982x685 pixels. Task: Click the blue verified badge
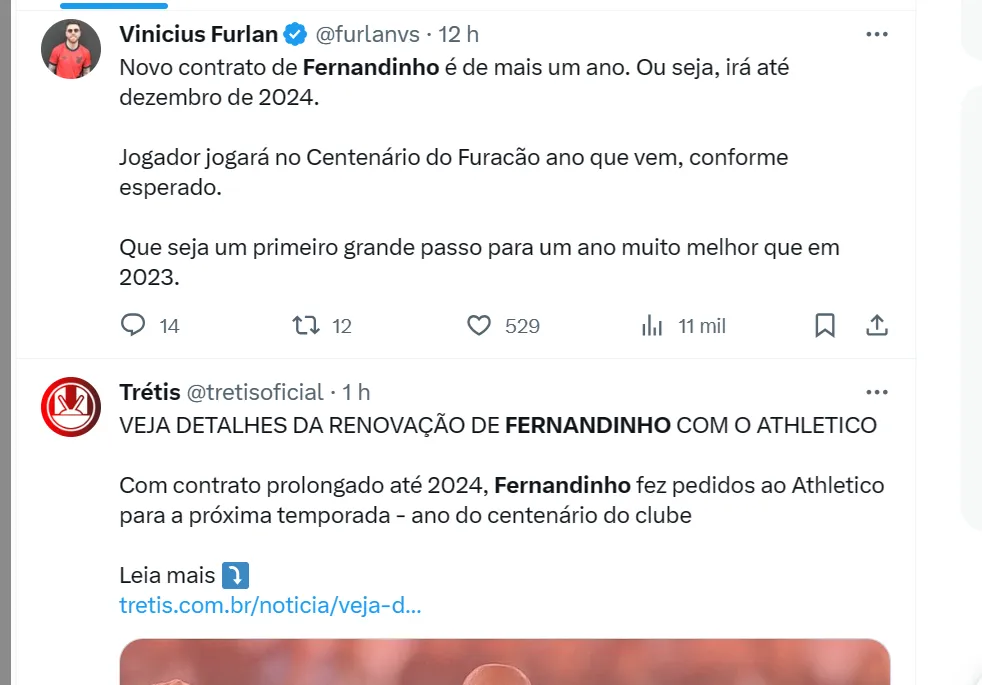point(295,34)
